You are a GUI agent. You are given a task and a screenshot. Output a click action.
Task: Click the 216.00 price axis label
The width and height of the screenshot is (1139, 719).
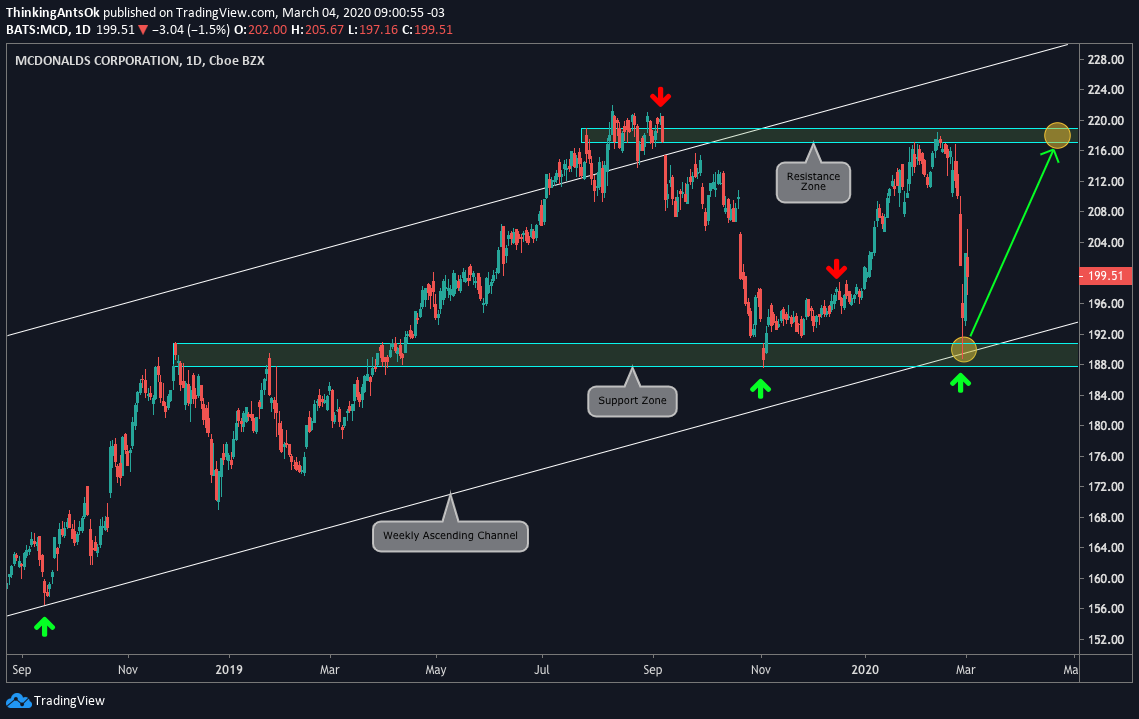click(x=1106, y=151)
